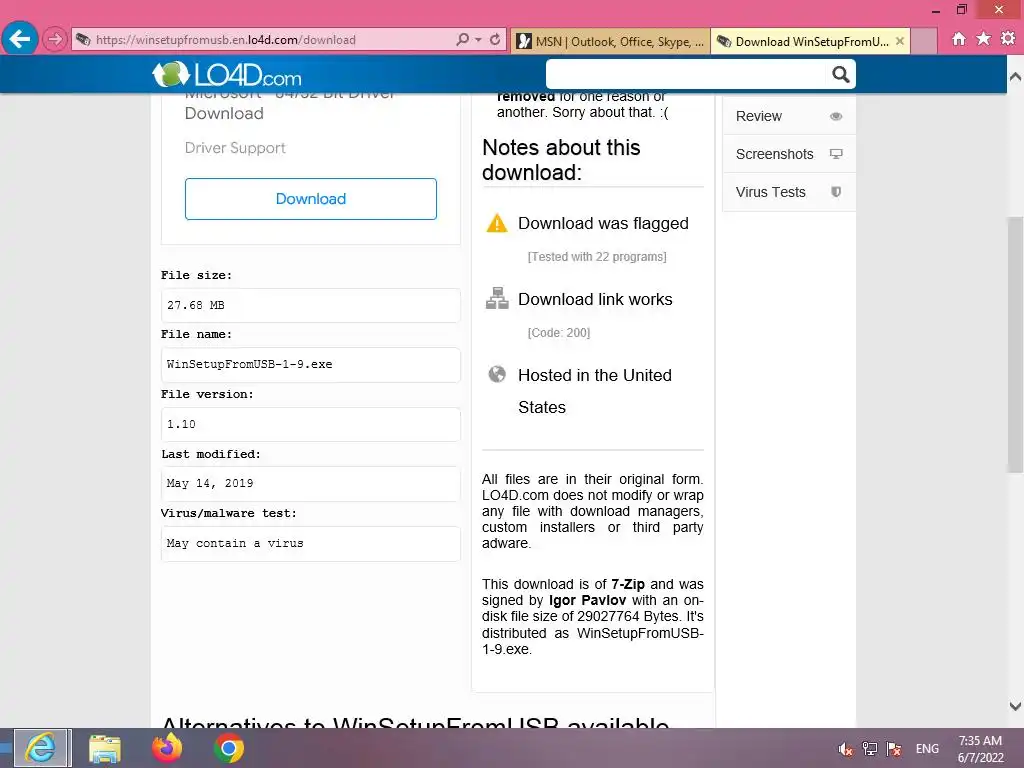
Task: Click the eye icon beside Review
Action: pyautogui.click(x=836, y=116)
